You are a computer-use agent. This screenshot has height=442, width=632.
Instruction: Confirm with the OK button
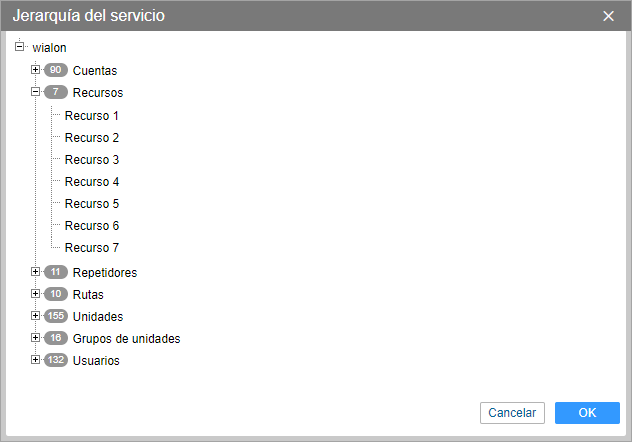click(x=587, y=413)
